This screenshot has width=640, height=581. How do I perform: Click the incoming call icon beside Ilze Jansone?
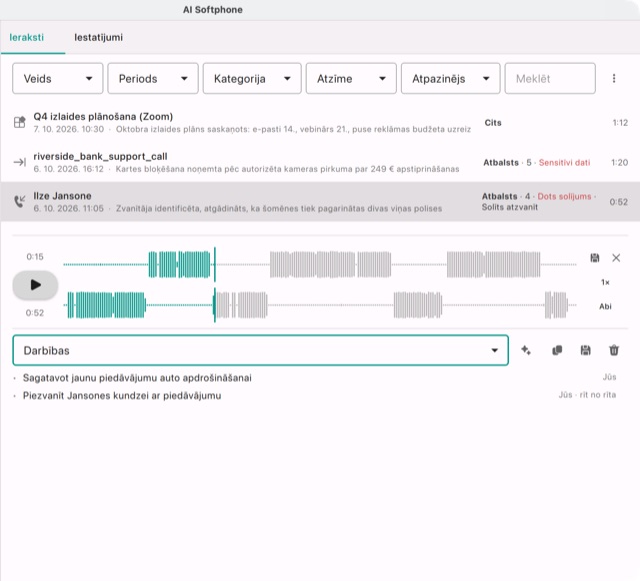20,201
